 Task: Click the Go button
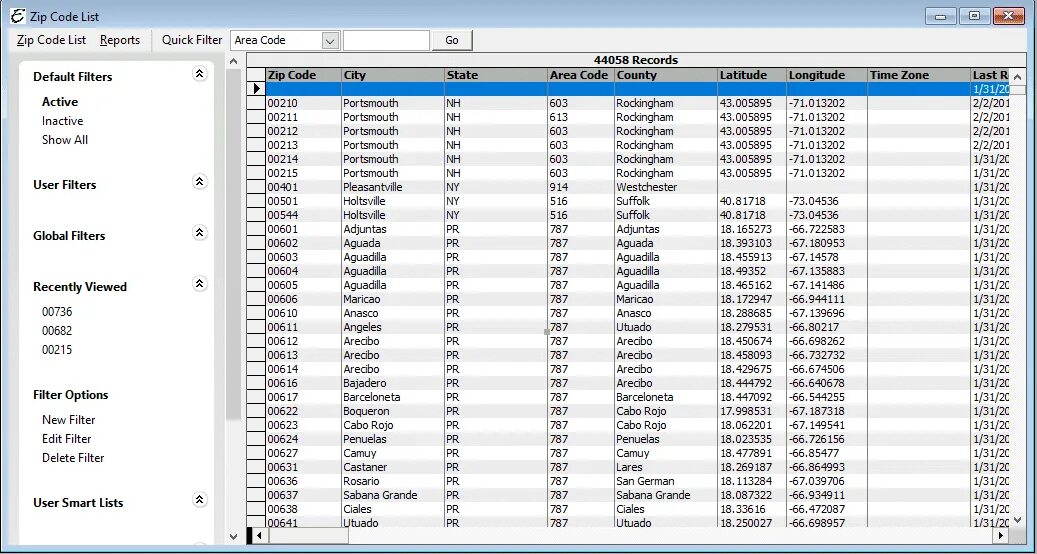pyautogui.click(x=452, y=40)
